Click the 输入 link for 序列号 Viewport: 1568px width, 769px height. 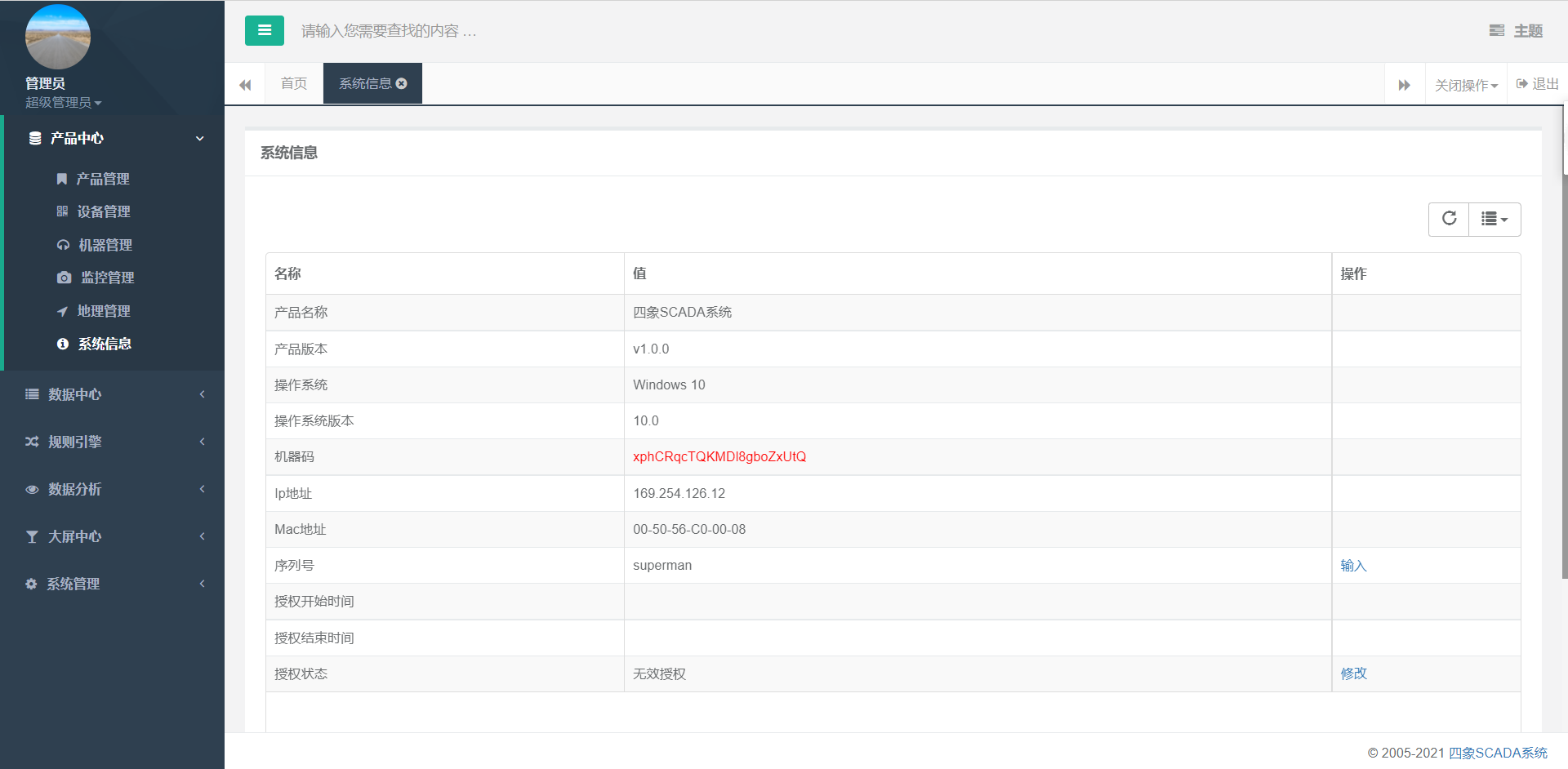click(1353, 566)
